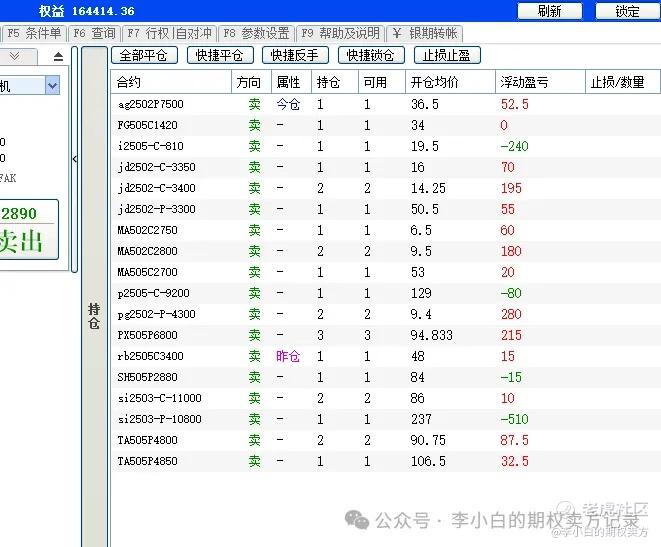Click the 刷新 refresh button
The image size is (661, 547).
coord(550,11)
